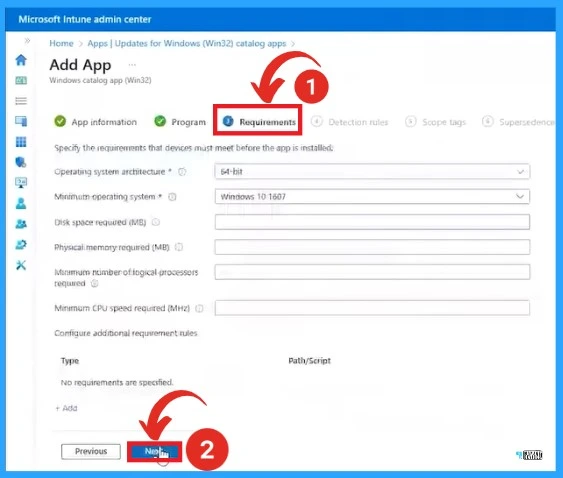Open Apps | Updates for Windows breadcrumb
Viewport: 563px width, 478px height.
tap(187, 43)
